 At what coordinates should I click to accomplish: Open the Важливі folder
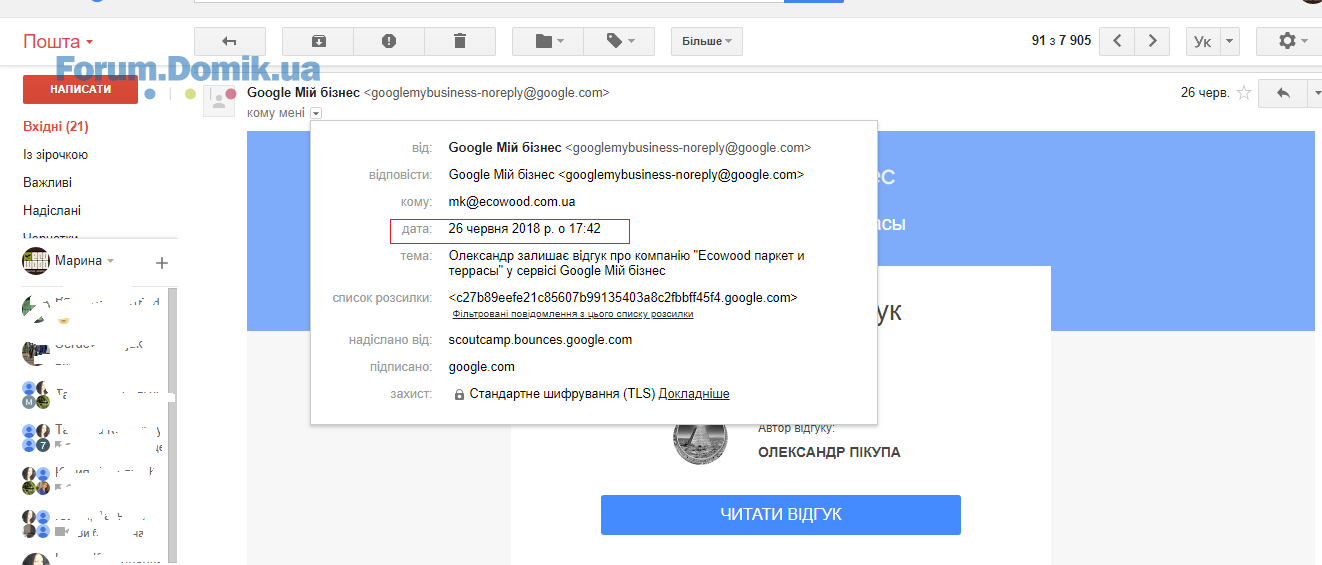click(48, 183)
